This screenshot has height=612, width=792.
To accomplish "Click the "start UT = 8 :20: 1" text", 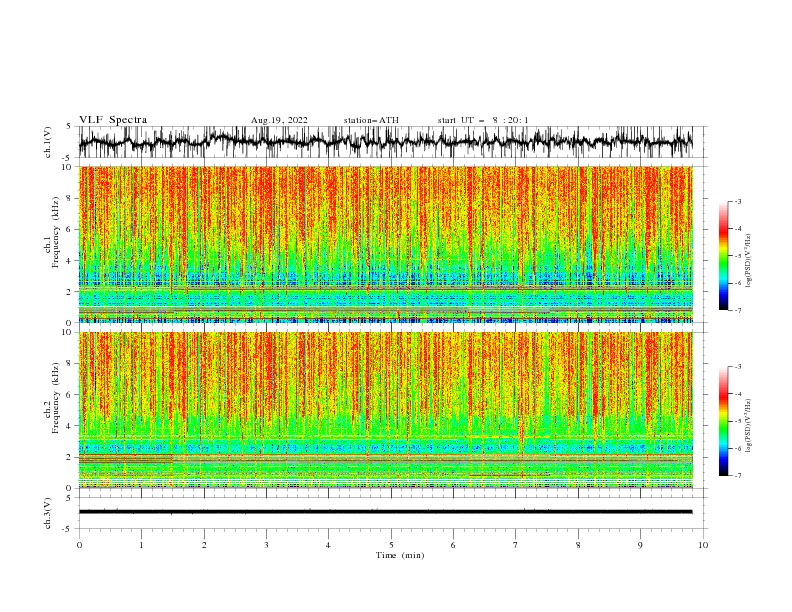I will coord(483,120).
